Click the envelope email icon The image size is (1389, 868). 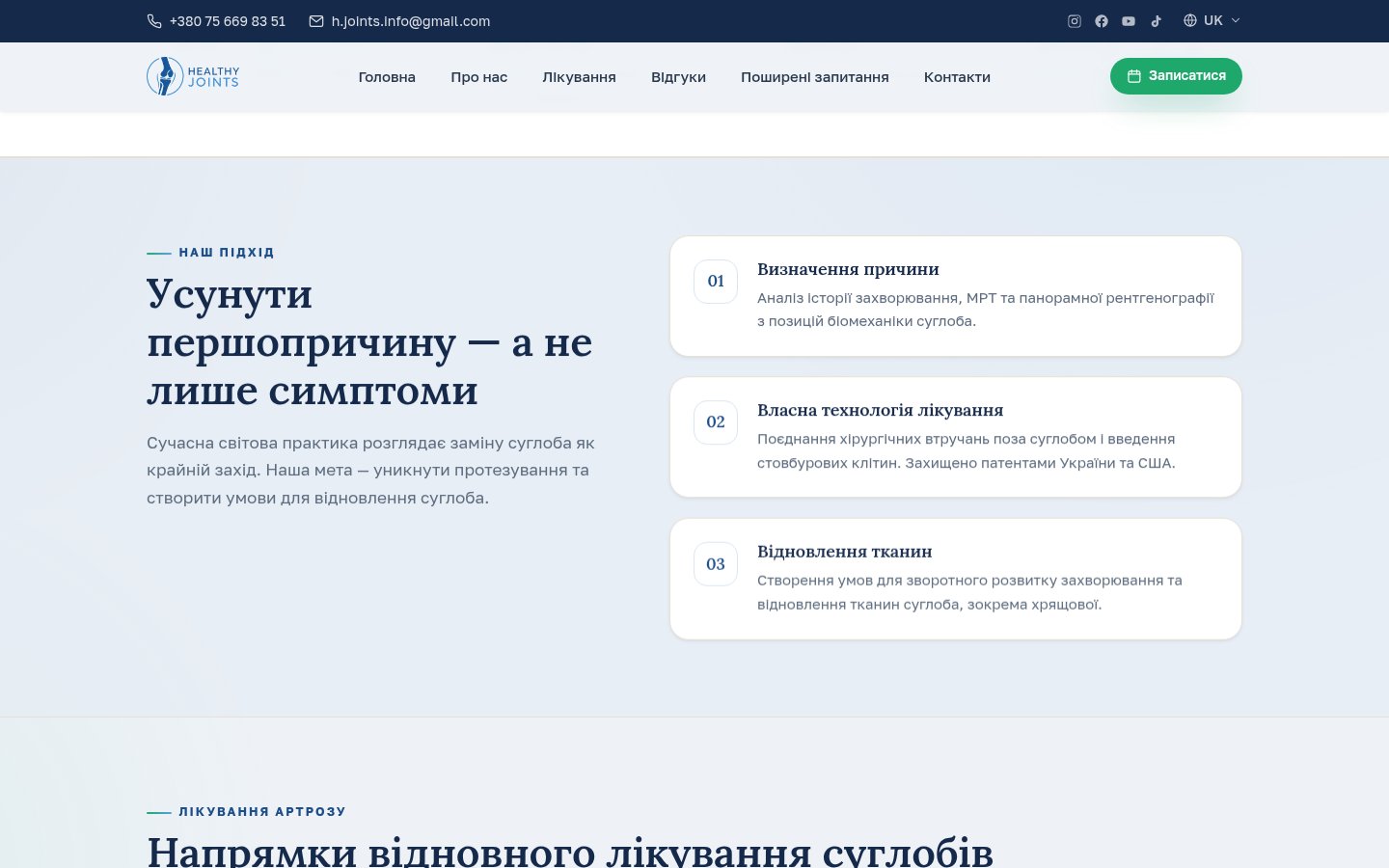316,21
